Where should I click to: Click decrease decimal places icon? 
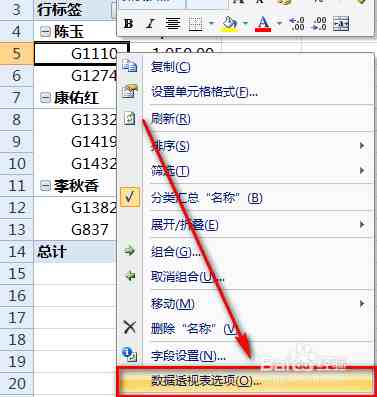tap(319, 24)
